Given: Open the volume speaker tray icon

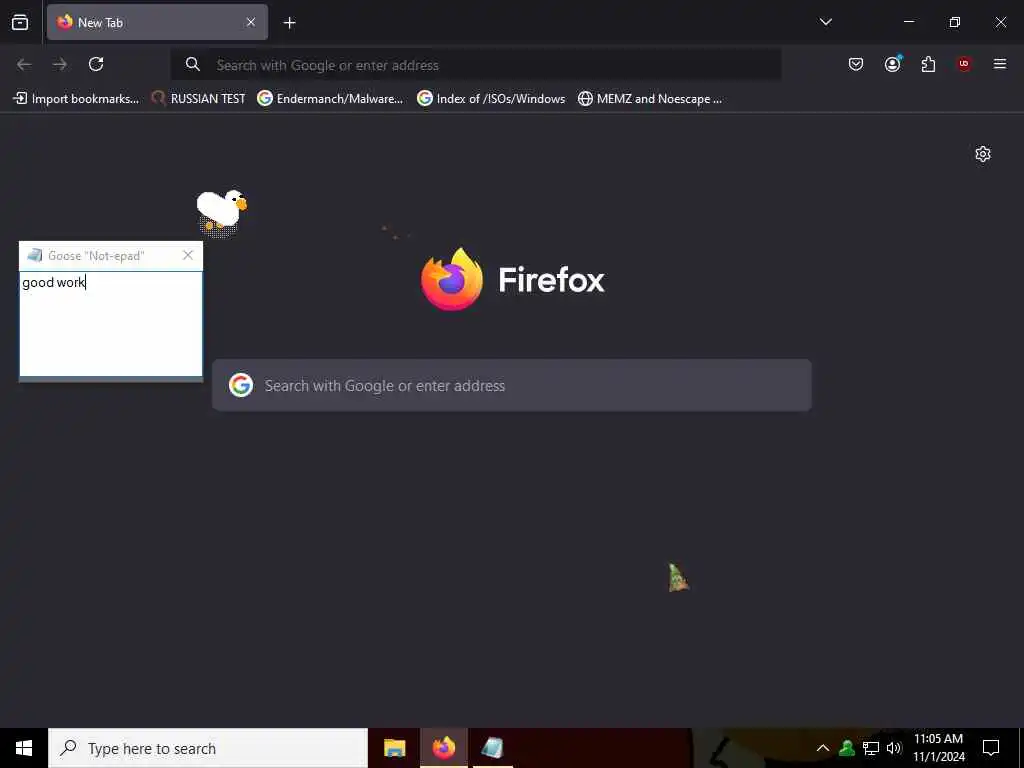Looking at the screenshot, I should pyautogui.click(x=894, y=748).
